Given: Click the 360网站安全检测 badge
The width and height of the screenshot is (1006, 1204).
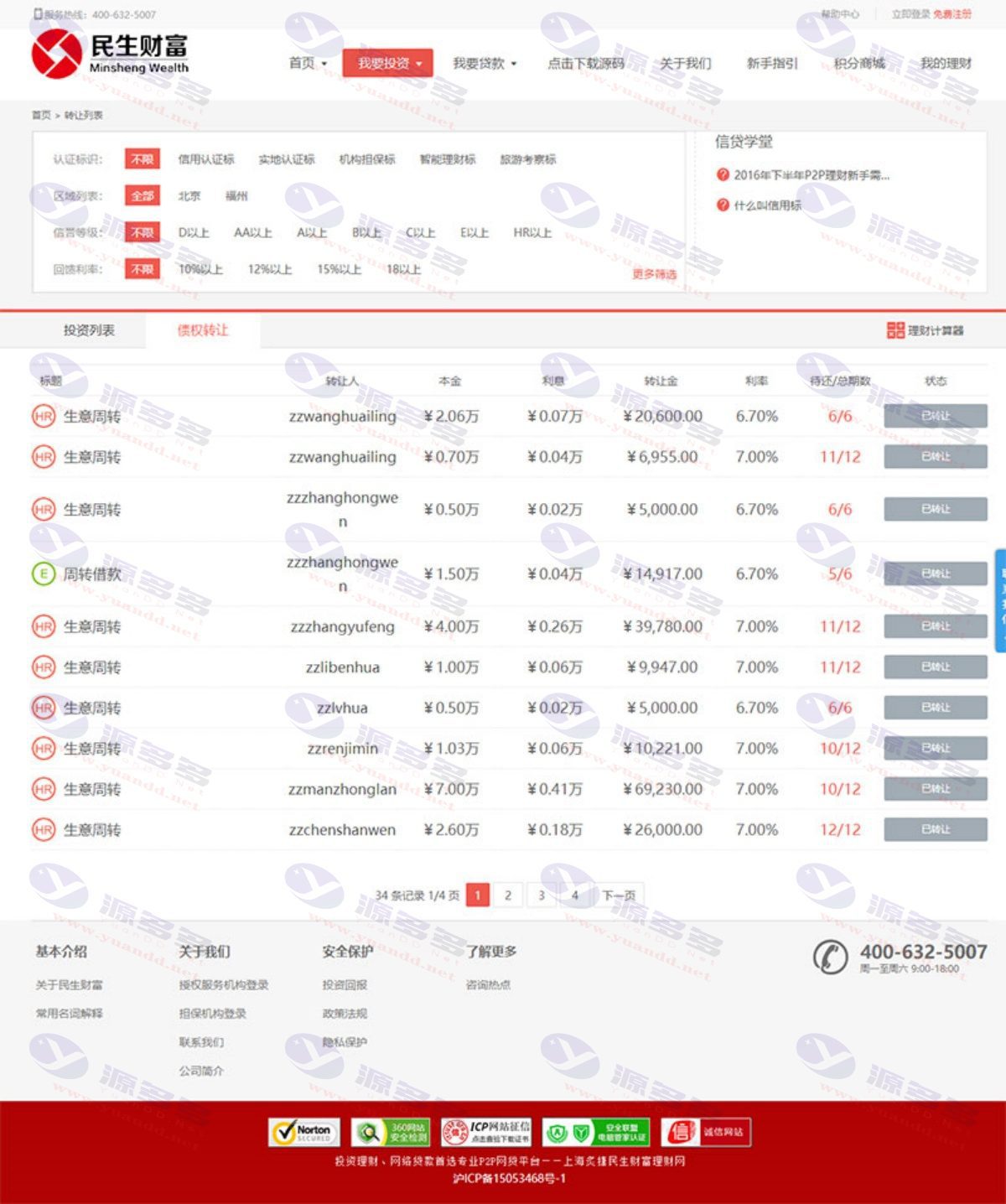Looking at the screenshot, I should [391, 1132].
